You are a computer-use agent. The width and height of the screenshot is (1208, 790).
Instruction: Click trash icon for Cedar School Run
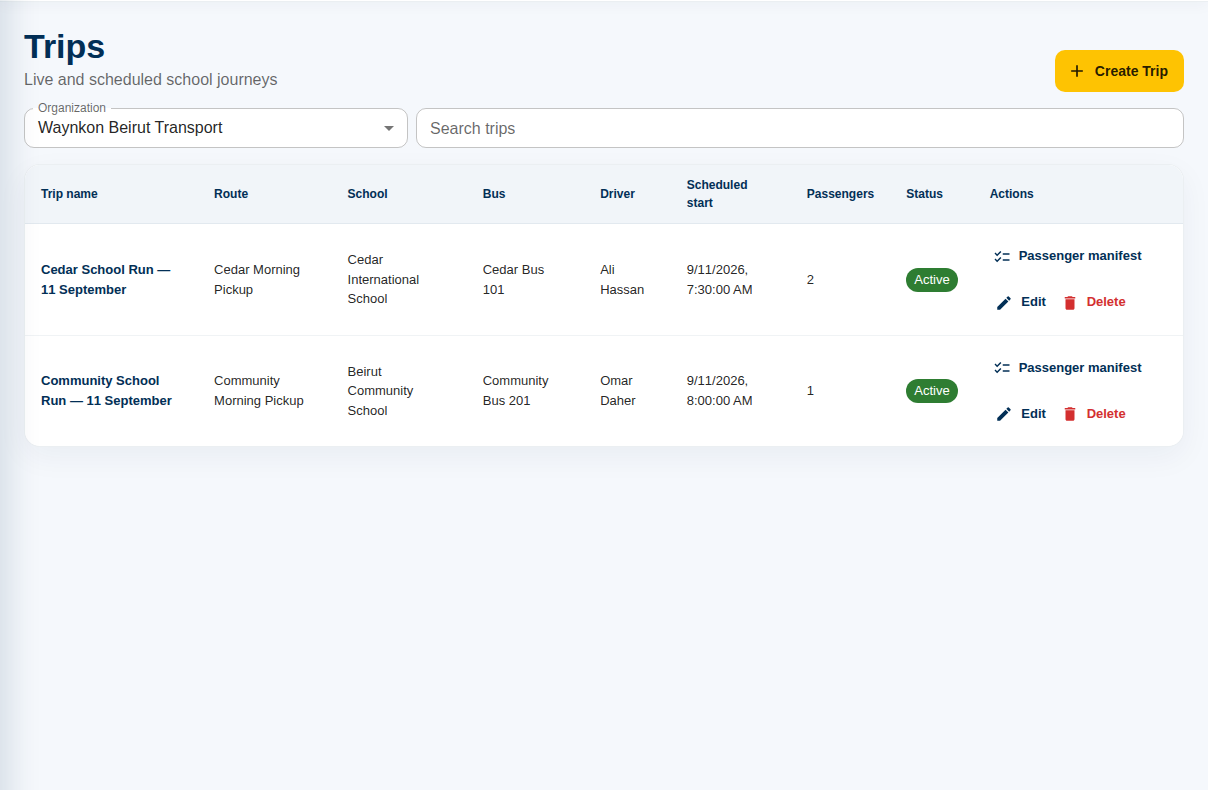click(x=1070, y=302)
